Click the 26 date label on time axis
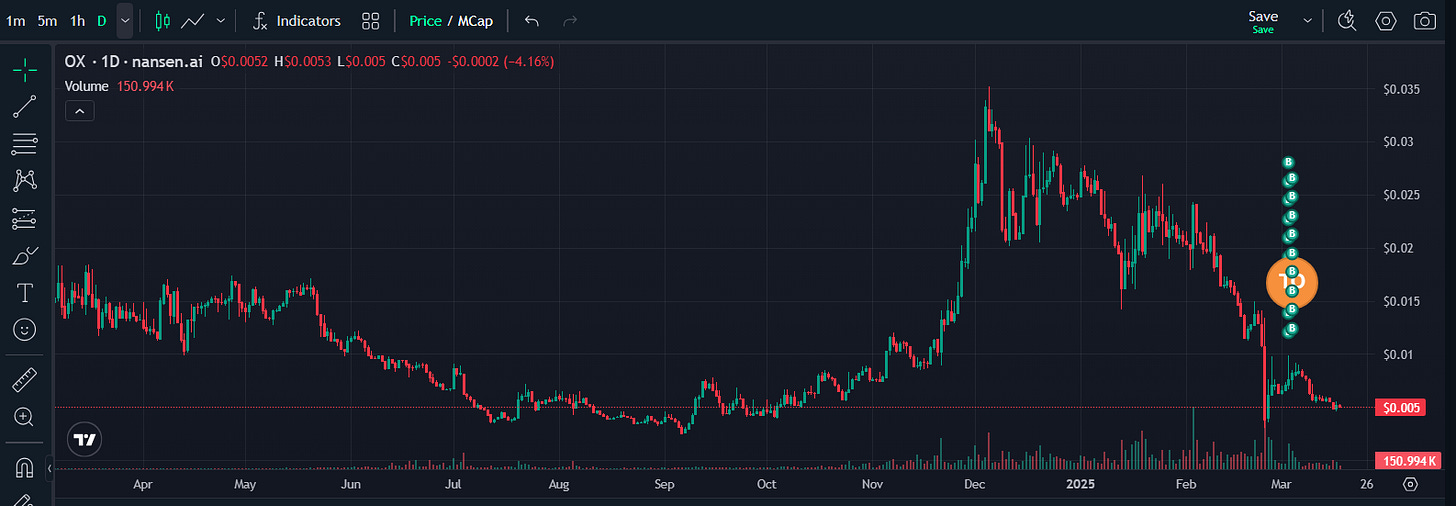 [1367, 484]
